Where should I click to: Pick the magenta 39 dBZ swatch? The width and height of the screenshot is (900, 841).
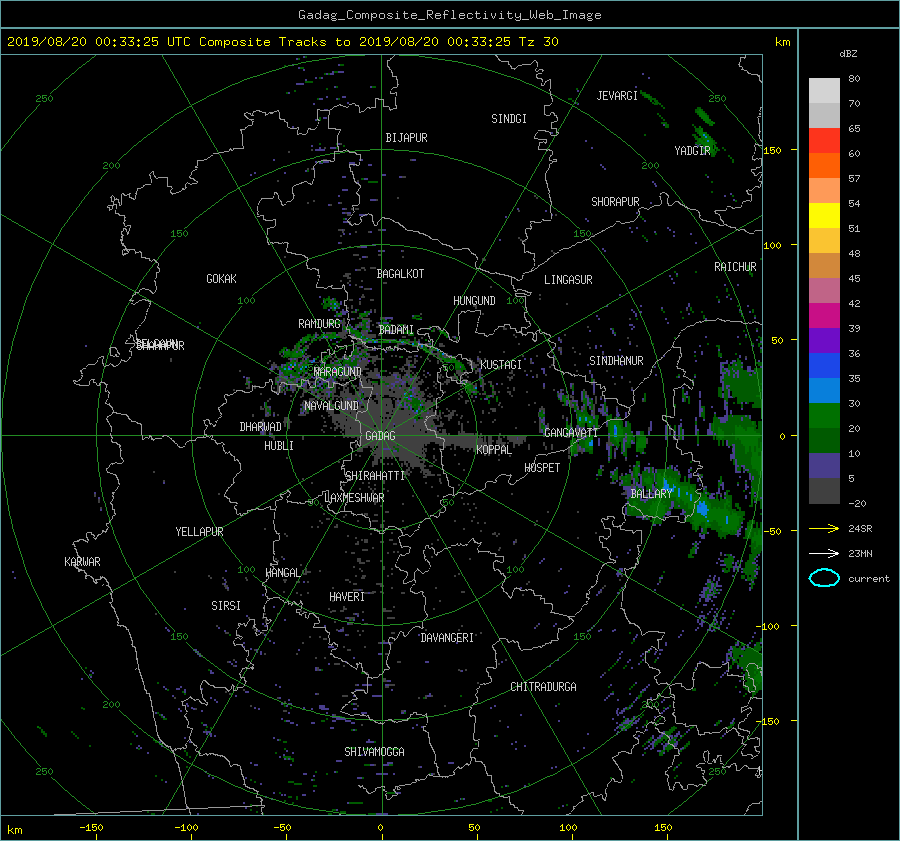point(824,316)
